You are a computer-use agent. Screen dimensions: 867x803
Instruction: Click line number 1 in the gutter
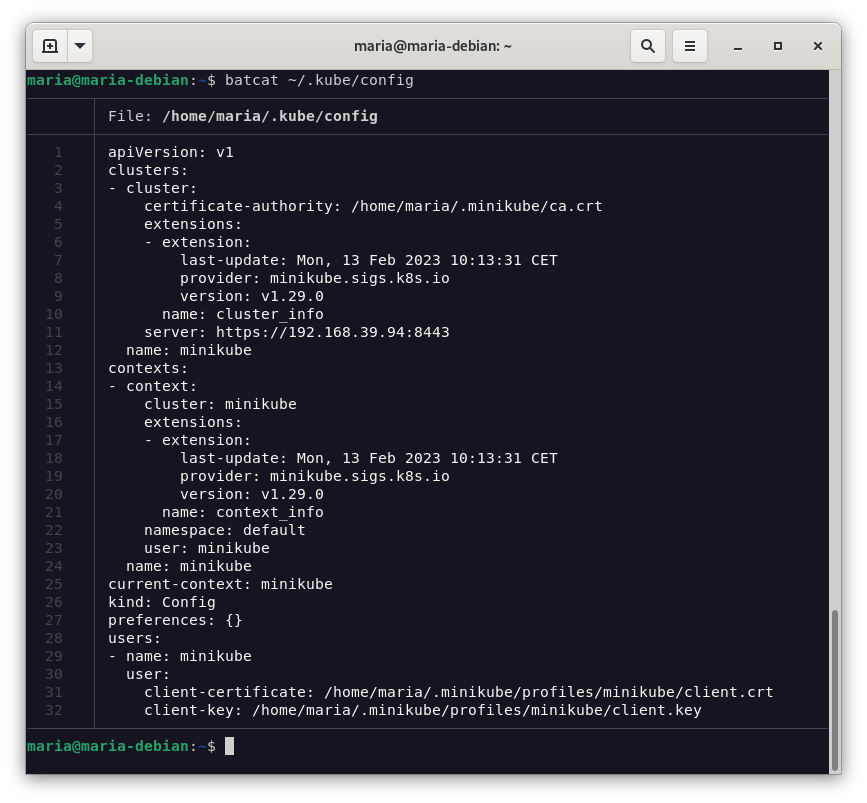coord(58,152)
